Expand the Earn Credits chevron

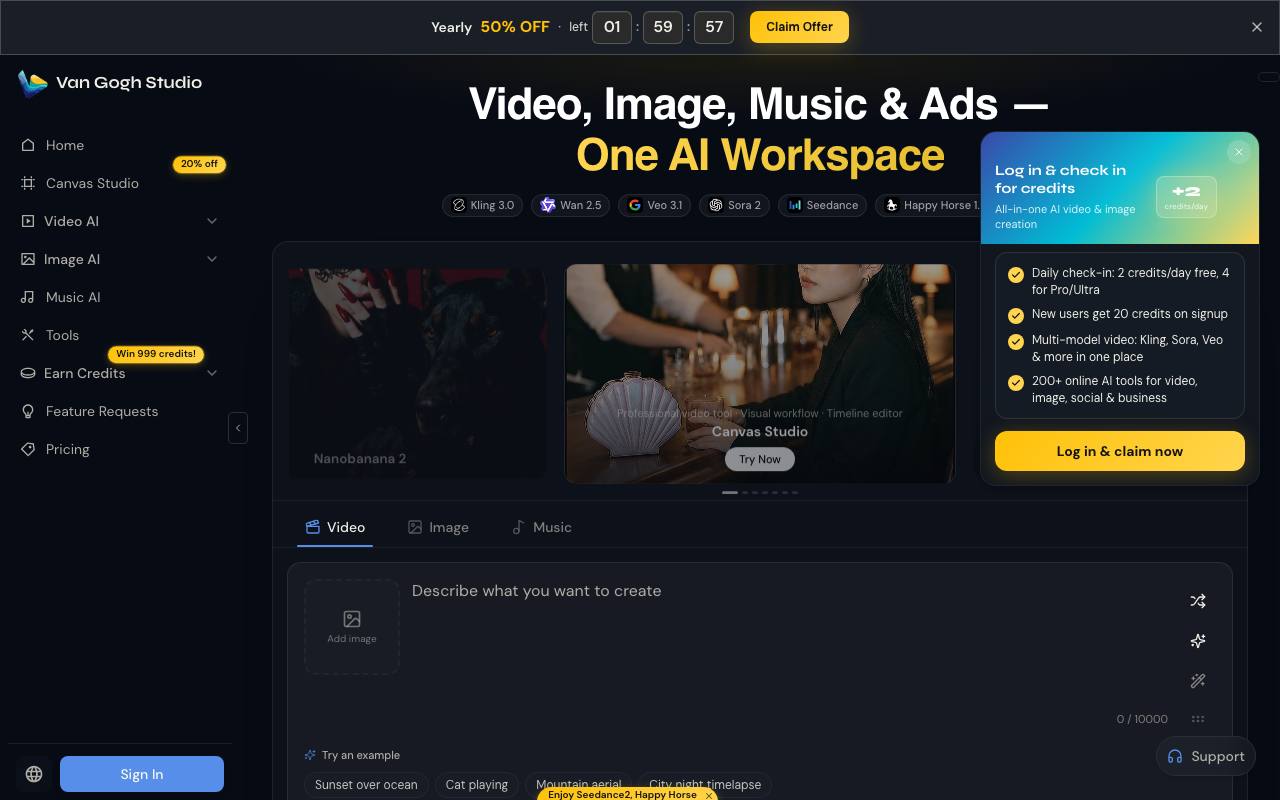click(x=212, y=373)
